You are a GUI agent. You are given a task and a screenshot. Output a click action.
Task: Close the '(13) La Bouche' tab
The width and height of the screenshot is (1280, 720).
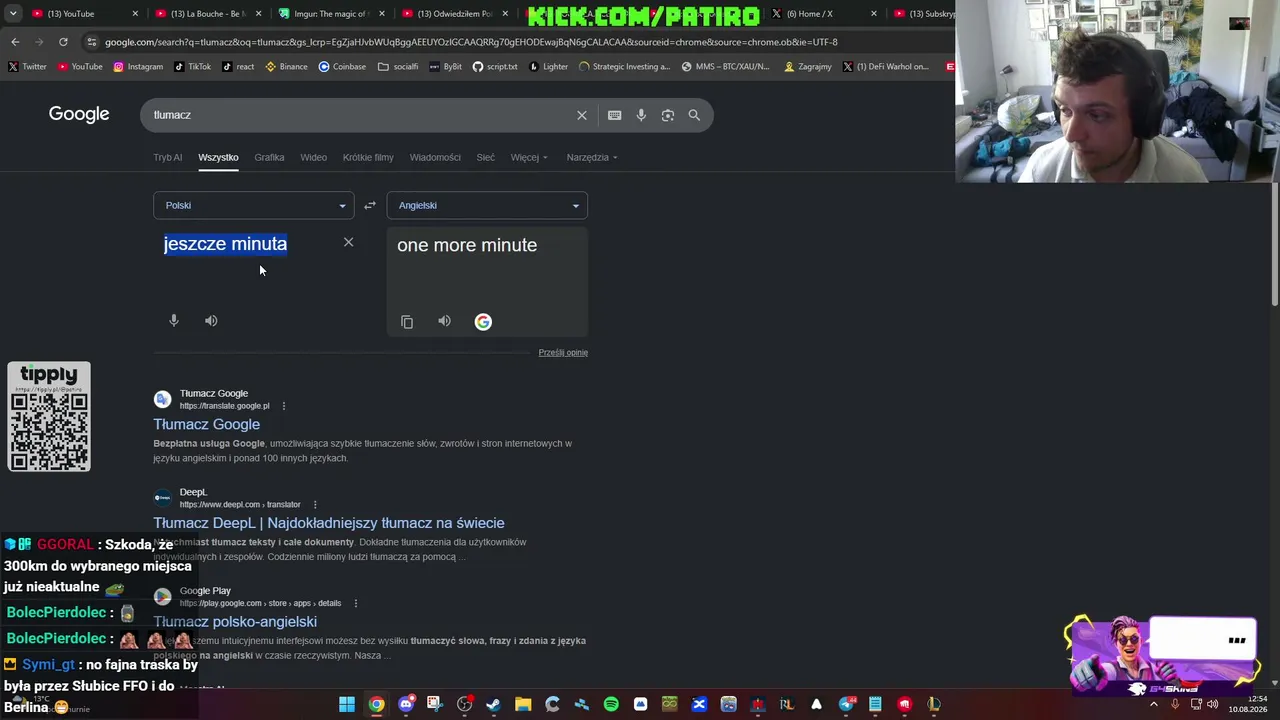tap(258, 14)
